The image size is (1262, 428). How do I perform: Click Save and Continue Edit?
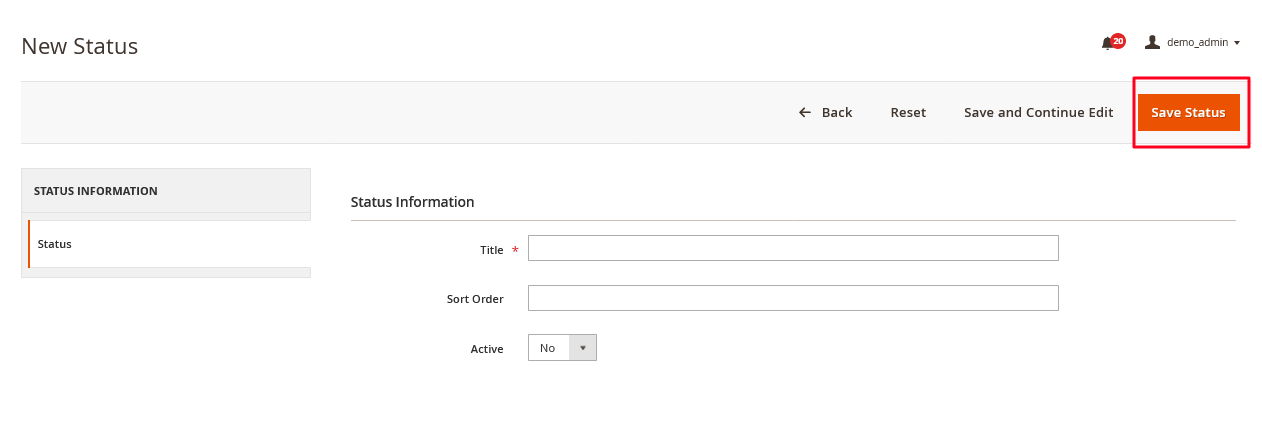point(1038,112)
